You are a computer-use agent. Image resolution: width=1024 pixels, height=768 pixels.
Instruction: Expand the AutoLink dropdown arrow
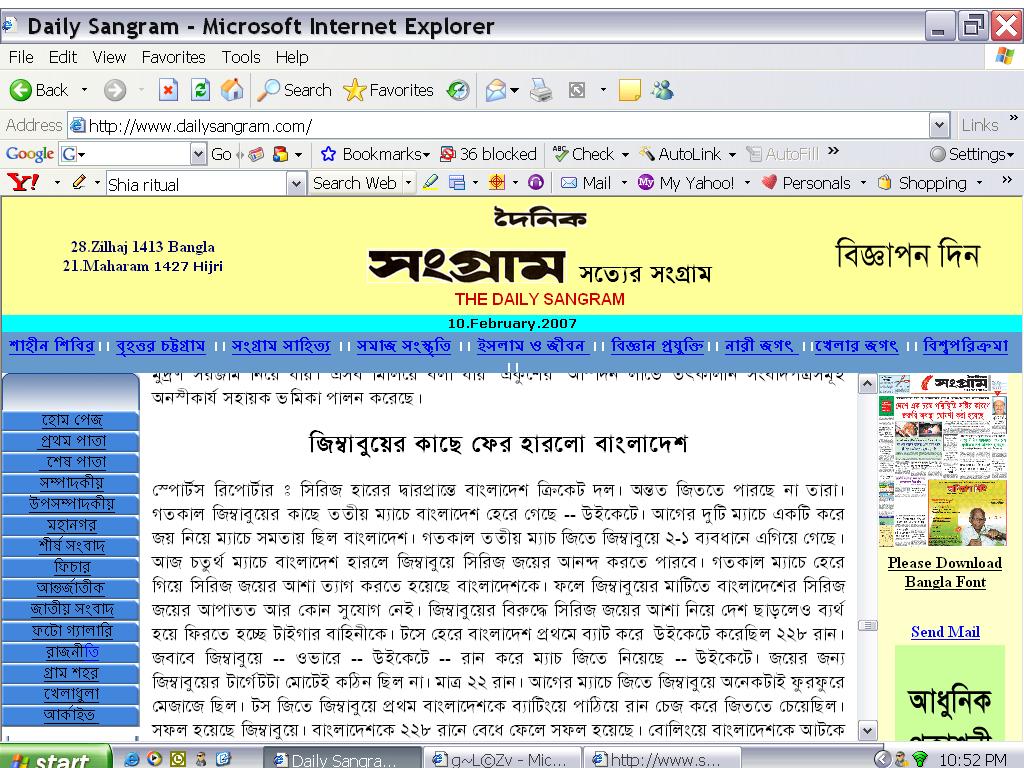point(732,155)
